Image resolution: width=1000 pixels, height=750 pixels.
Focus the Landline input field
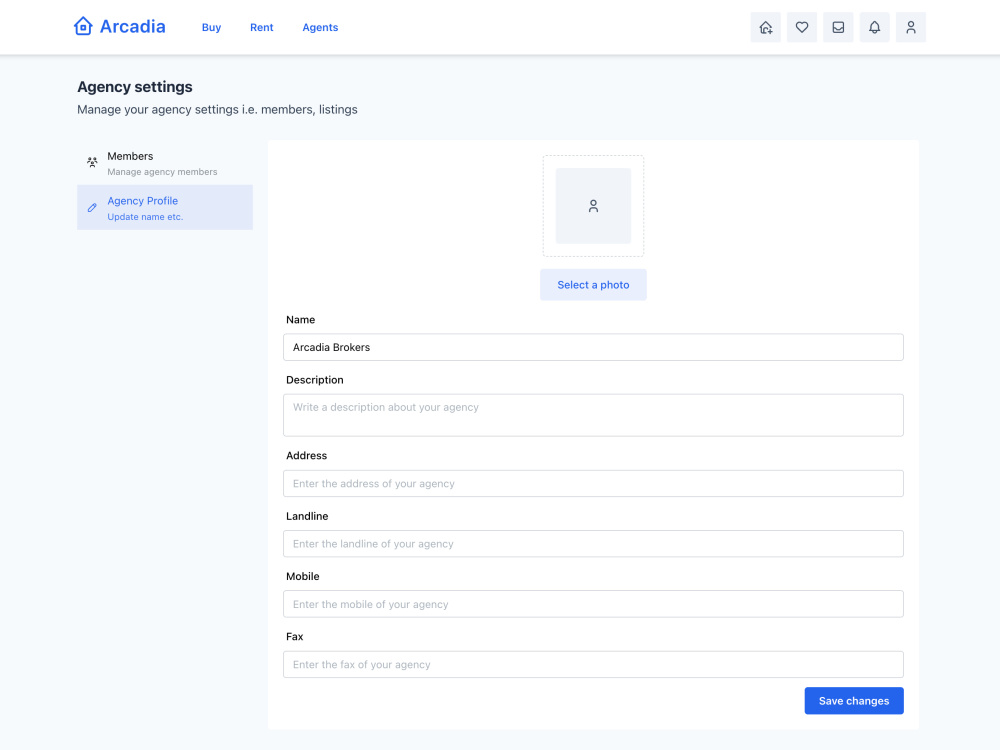click(x=593, y=544)
